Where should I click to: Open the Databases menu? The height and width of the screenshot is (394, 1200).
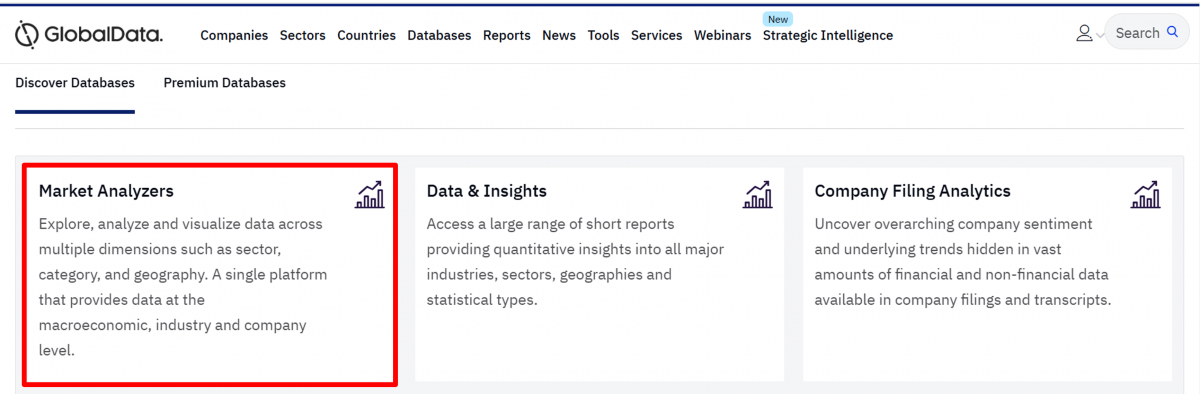click(439, 35)
